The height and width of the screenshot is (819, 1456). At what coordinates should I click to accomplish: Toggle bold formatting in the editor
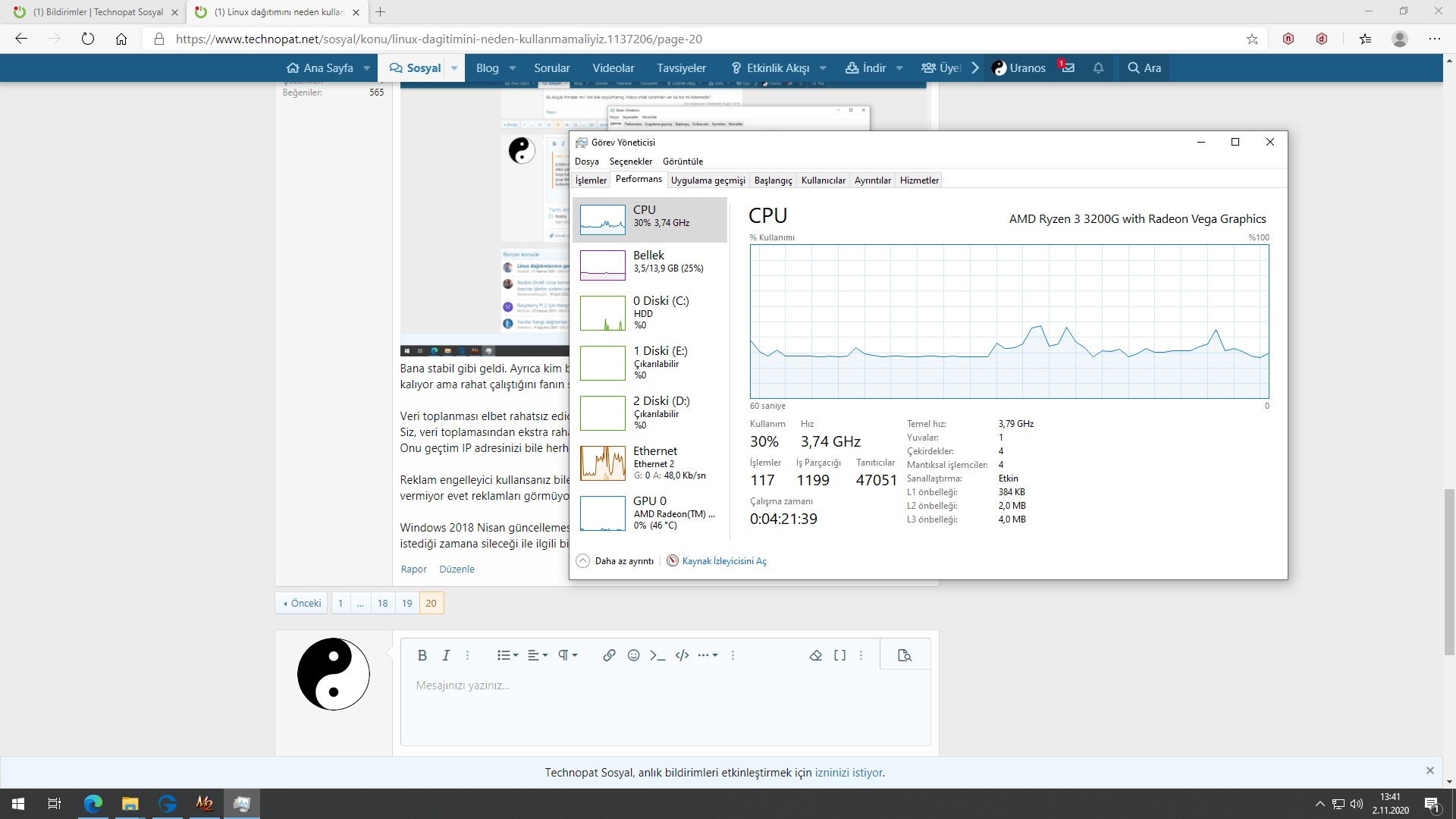point(422,655)
